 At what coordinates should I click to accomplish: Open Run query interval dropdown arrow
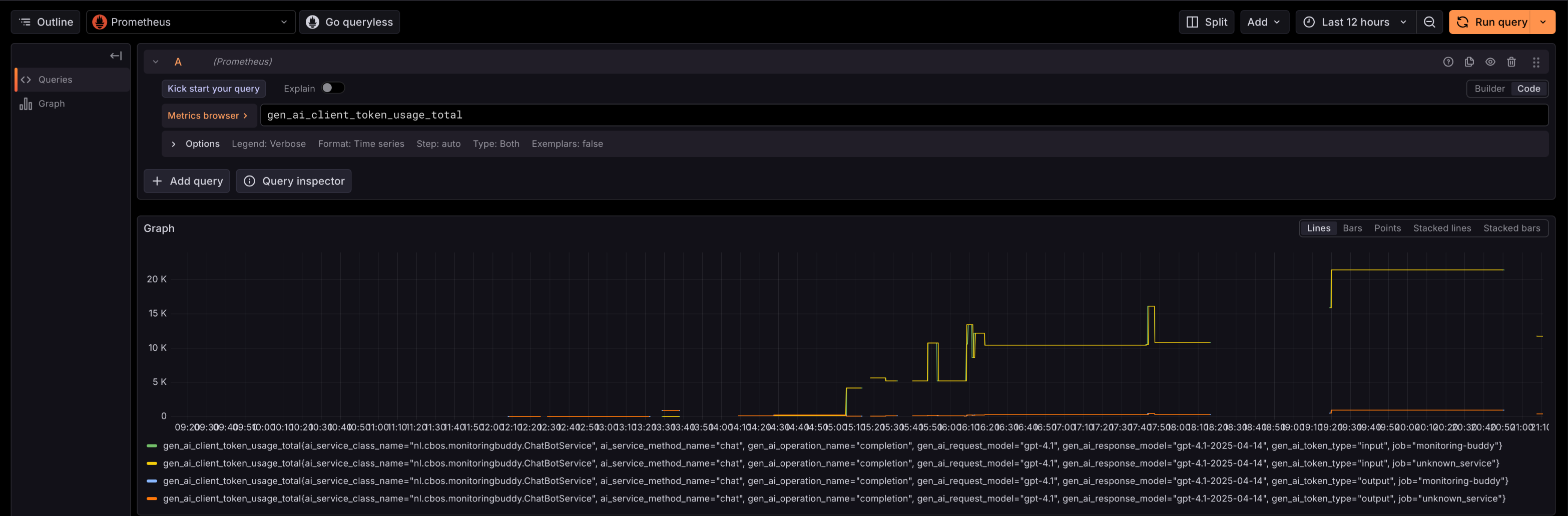point(1543,22)
